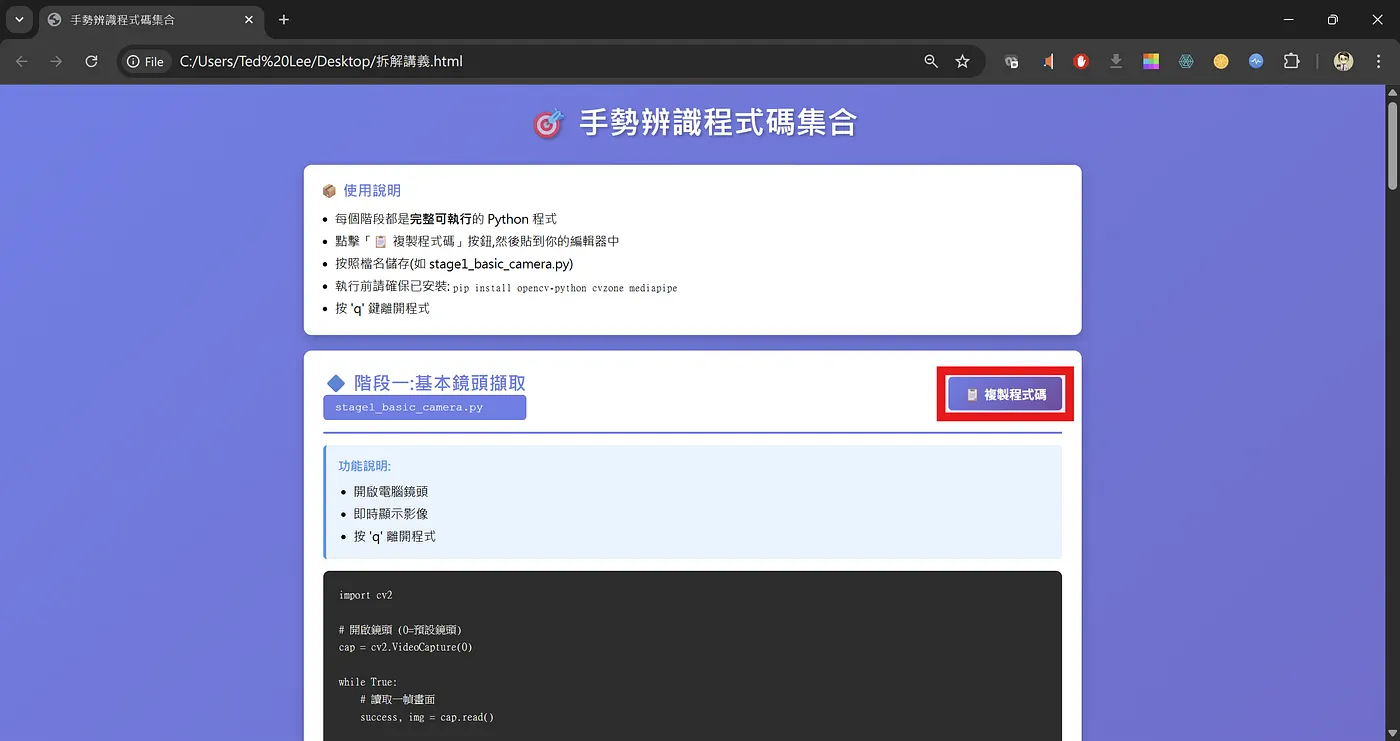Open a new tab with plus button
This screenshot has height=741, width=1400.
coord(284,20)
